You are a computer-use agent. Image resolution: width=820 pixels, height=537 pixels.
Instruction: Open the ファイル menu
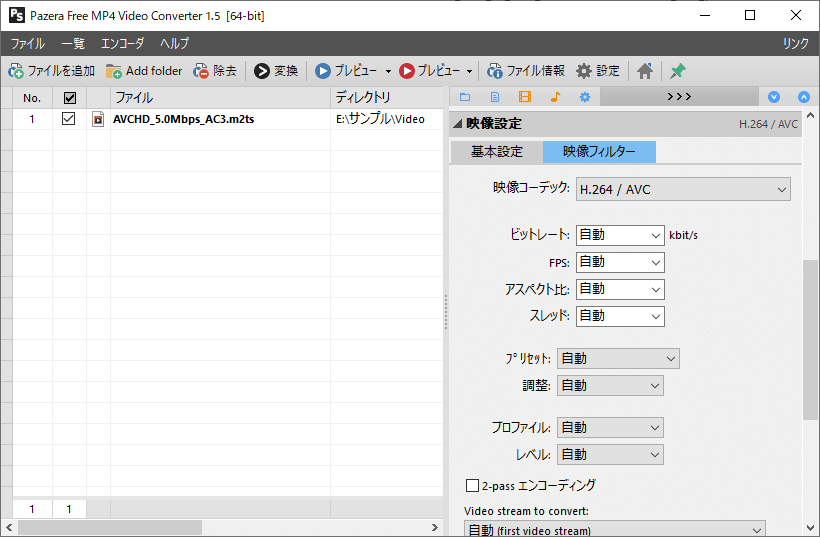28,43
